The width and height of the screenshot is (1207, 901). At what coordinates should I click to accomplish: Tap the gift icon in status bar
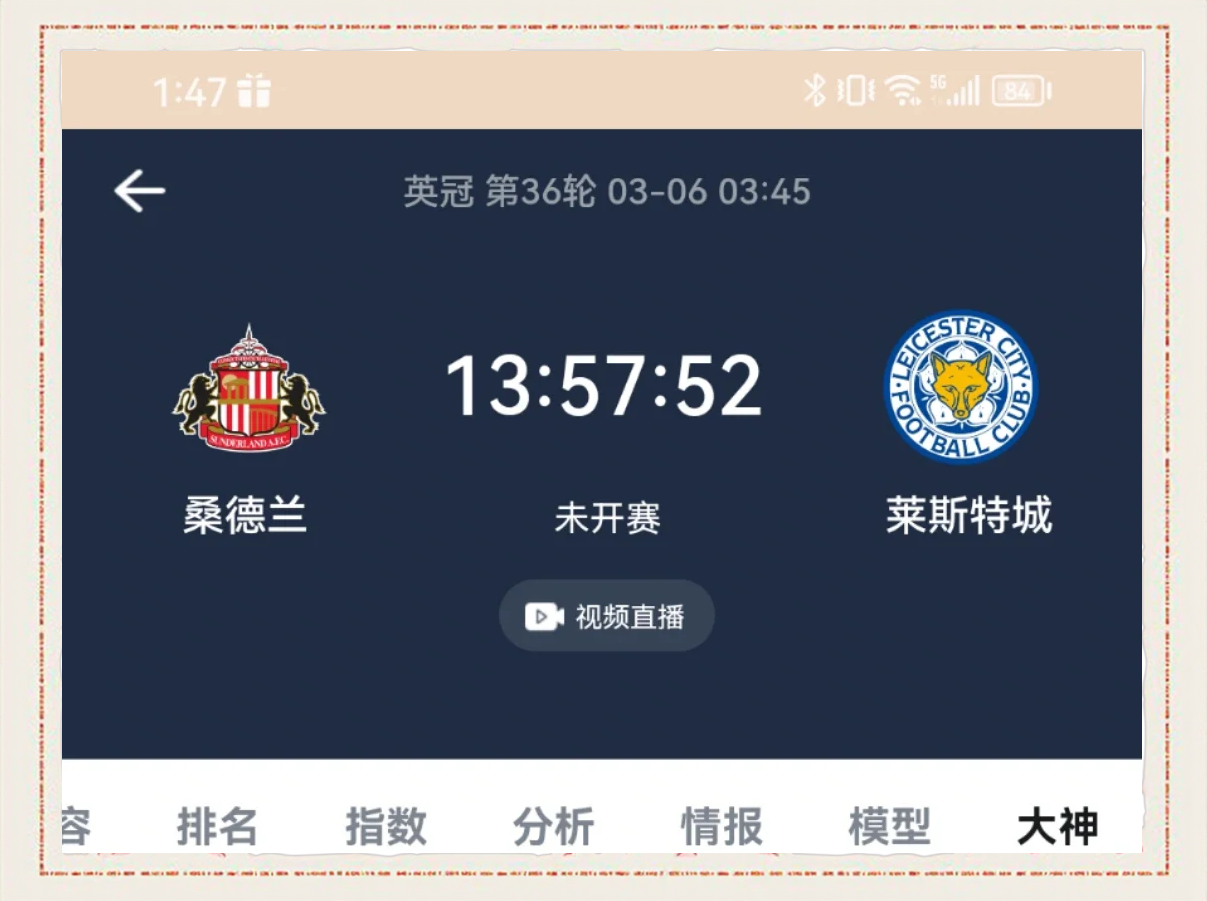(x=254, y=92)
